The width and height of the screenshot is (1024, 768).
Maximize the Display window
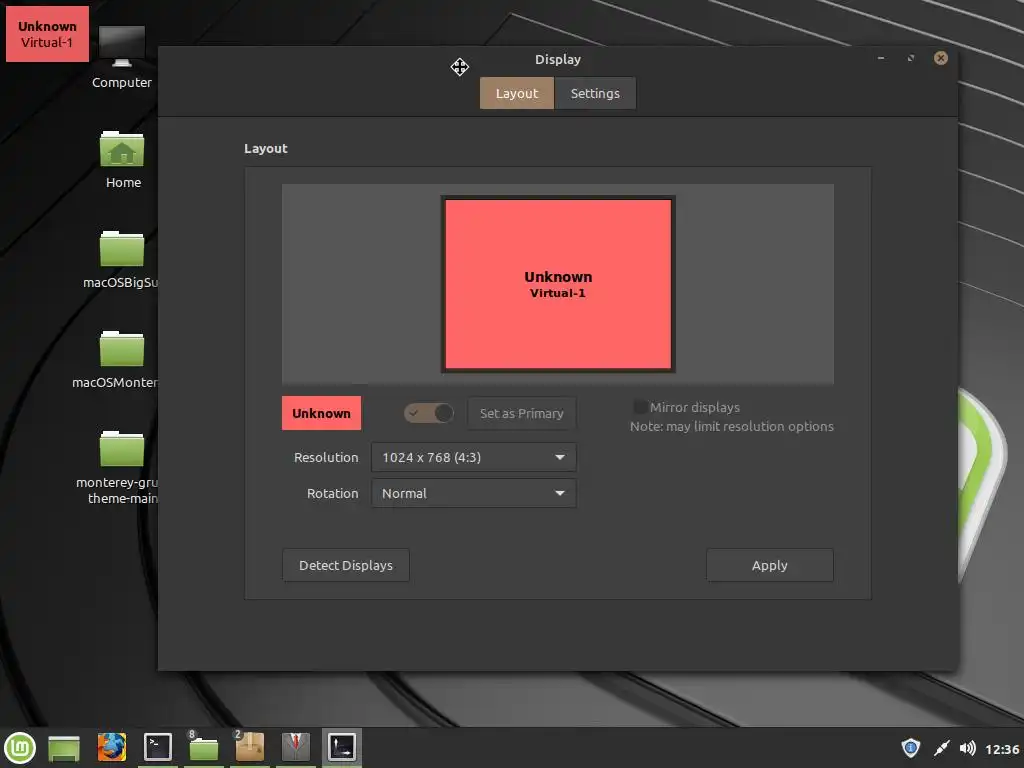coord(911,58)
